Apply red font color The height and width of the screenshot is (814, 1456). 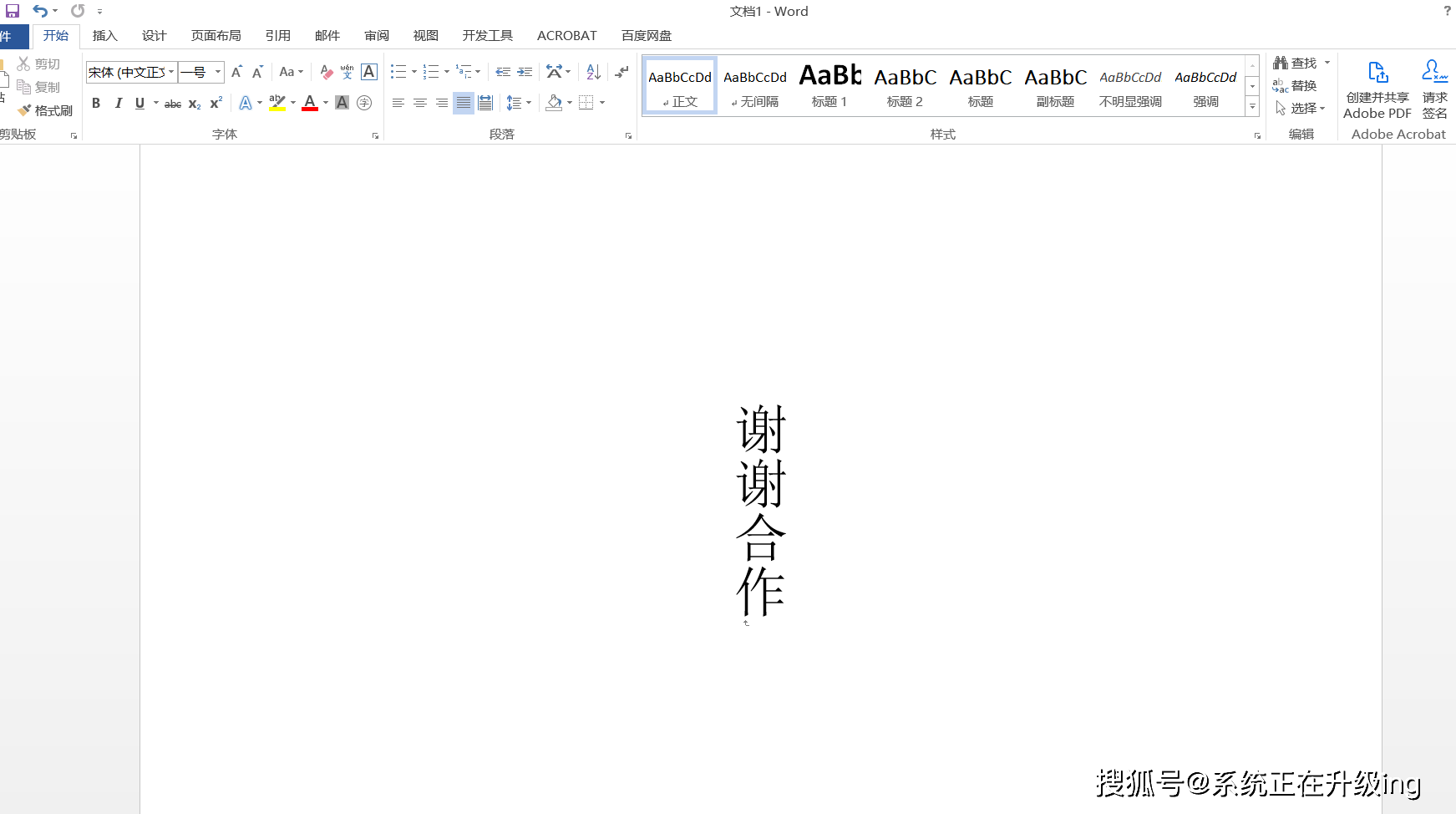[310, 103]
